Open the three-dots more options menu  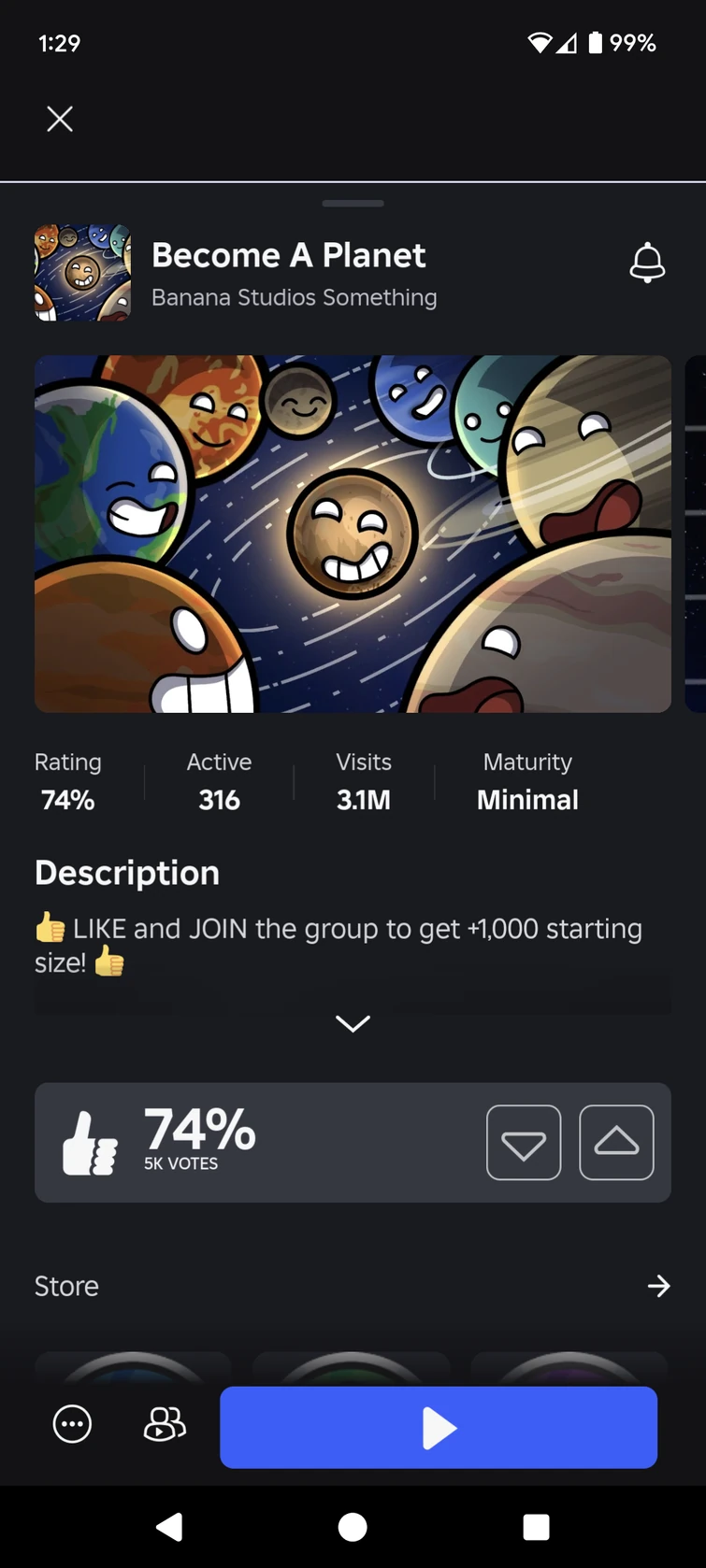72,1425
